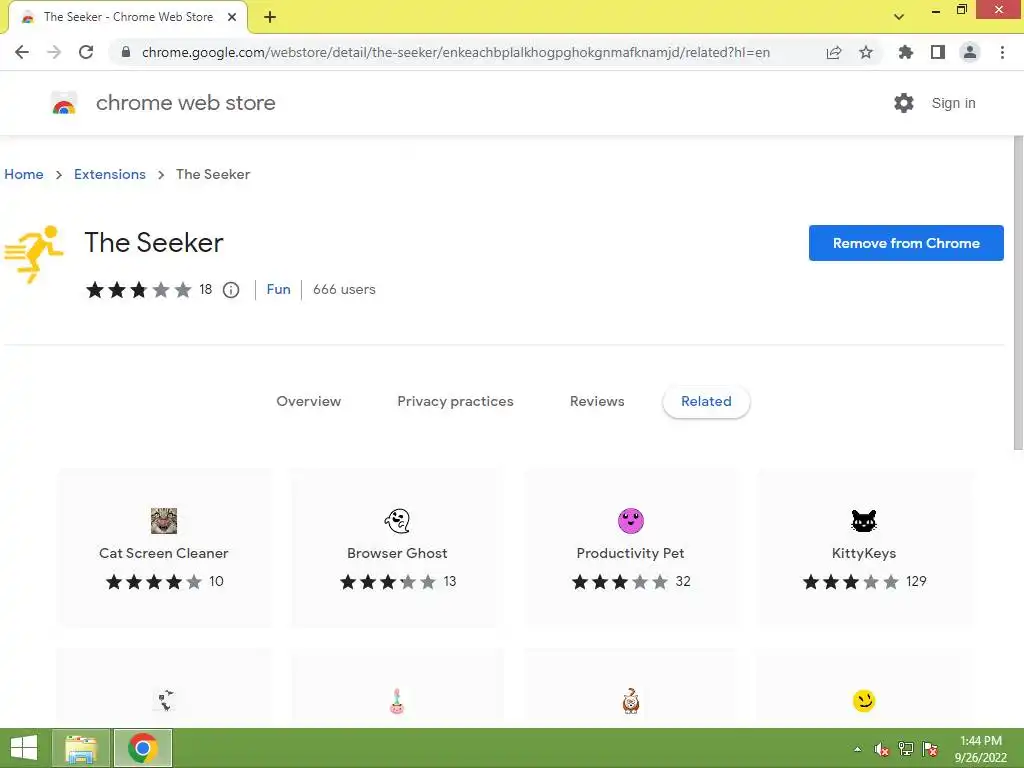Open the tab search chevron
Screen dimensions: 1024x768
(899, 17)
